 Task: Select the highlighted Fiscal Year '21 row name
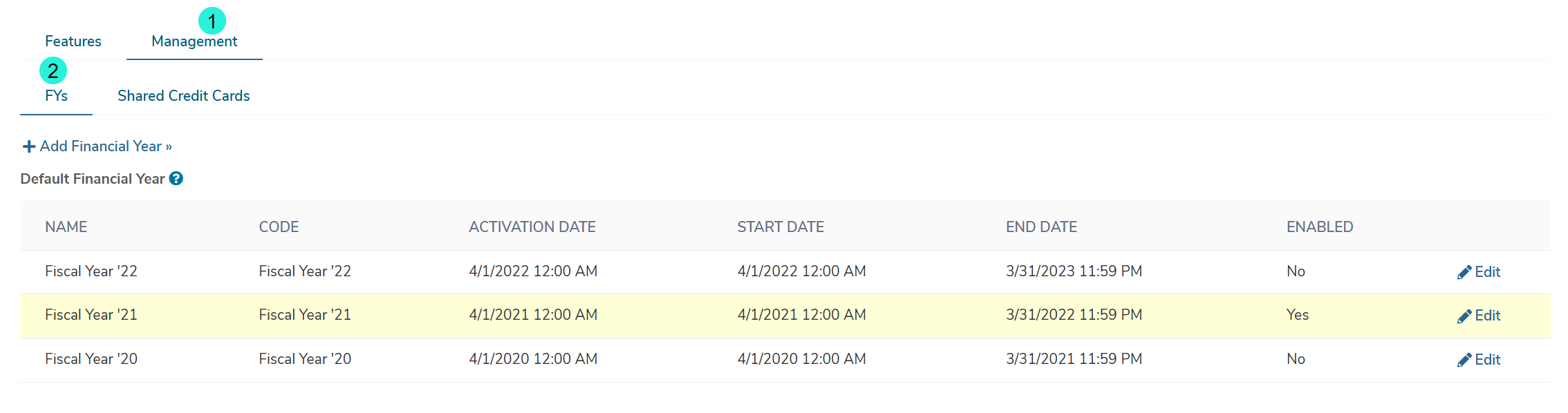pyautogui.click(x=91, y=315)
